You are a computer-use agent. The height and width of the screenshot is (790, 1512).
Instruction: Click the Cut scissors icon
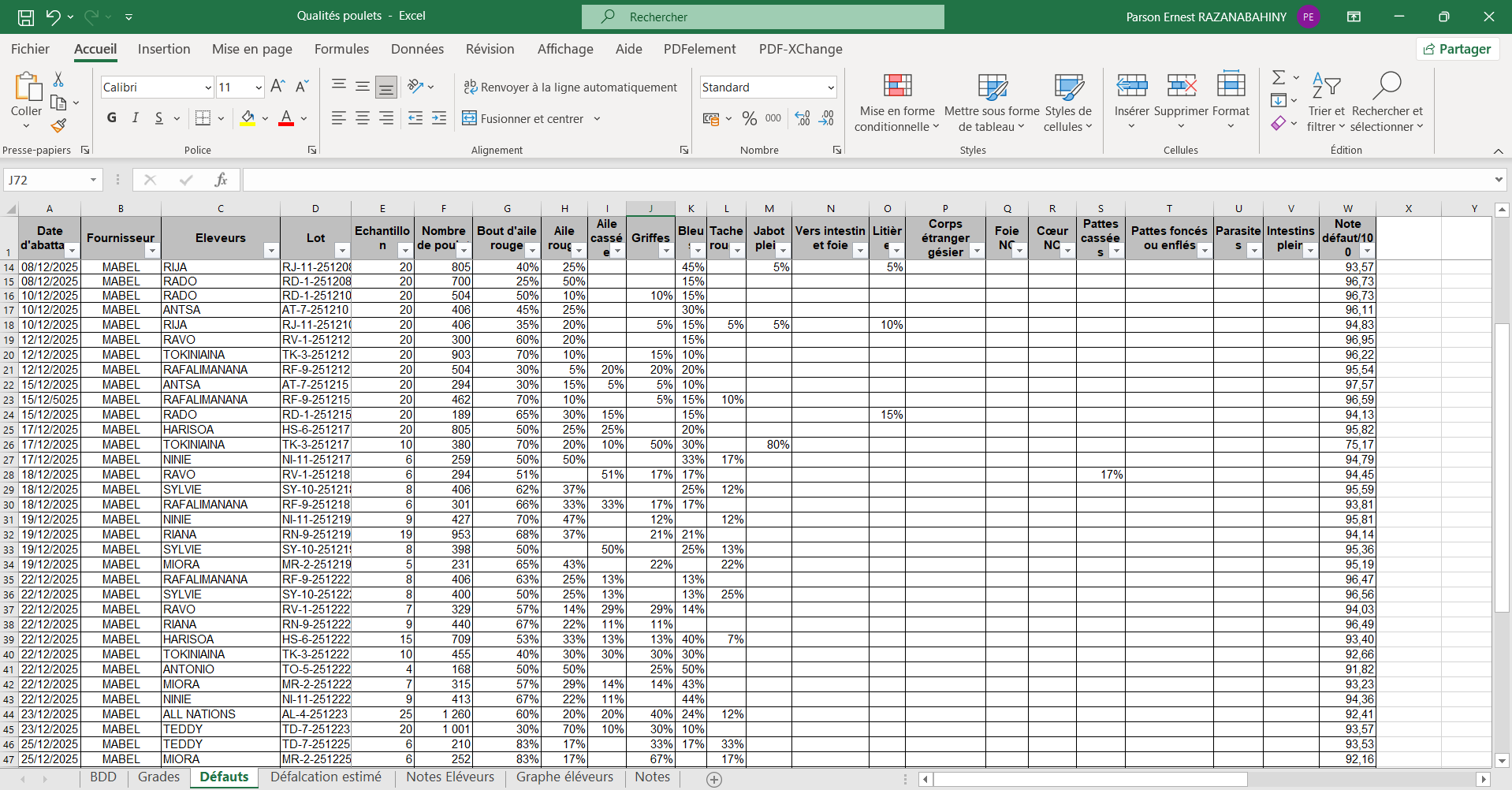[x=58, y=80]
